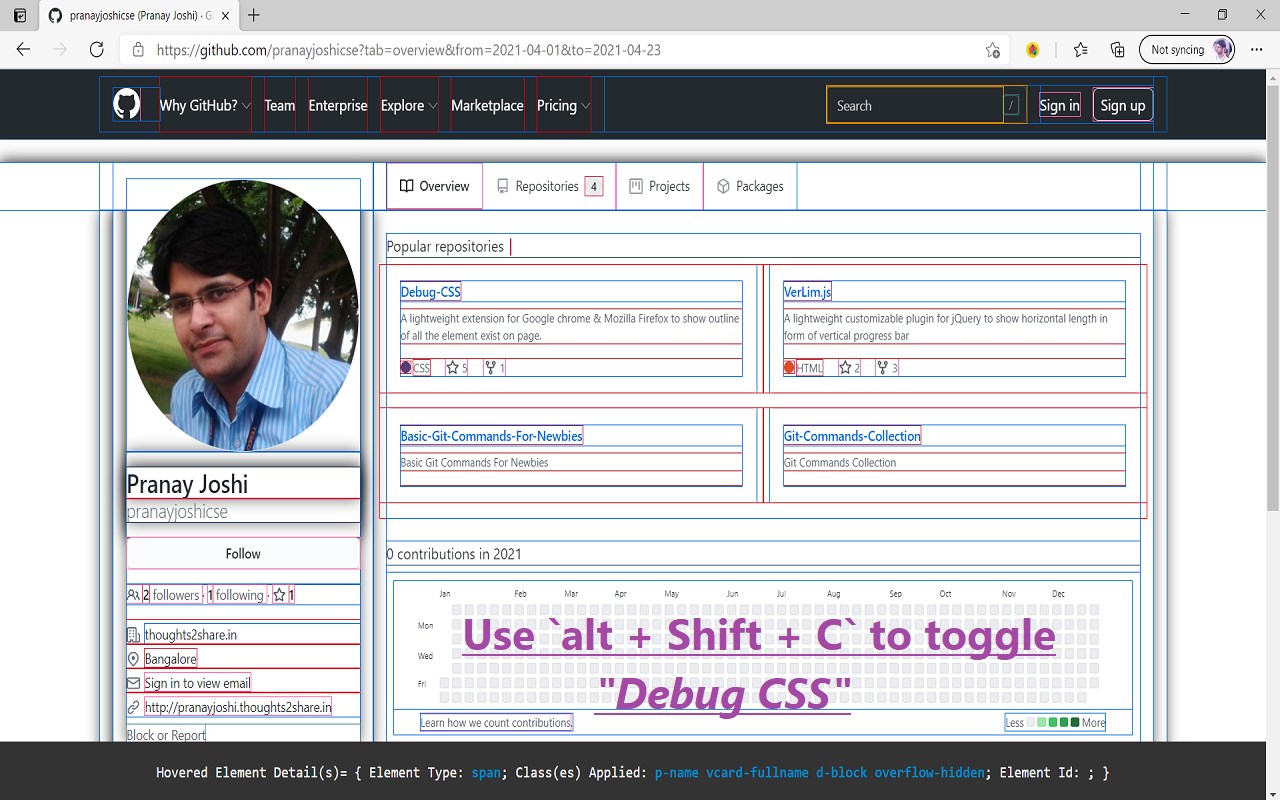Click Learn how we count contributions
The width and height of the screenshot is (1280, 800).
(496, 722)
